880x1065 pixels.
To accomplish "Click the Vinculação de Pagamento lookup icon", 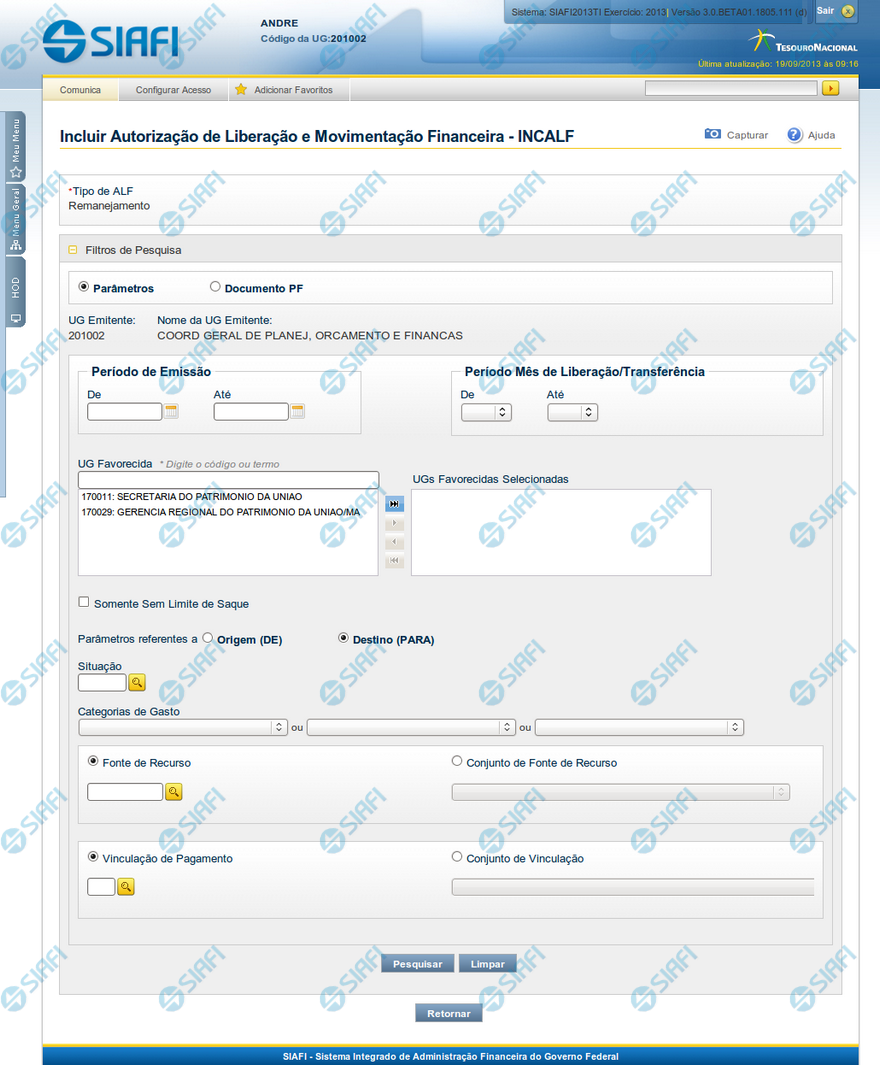I will (126, 887).
